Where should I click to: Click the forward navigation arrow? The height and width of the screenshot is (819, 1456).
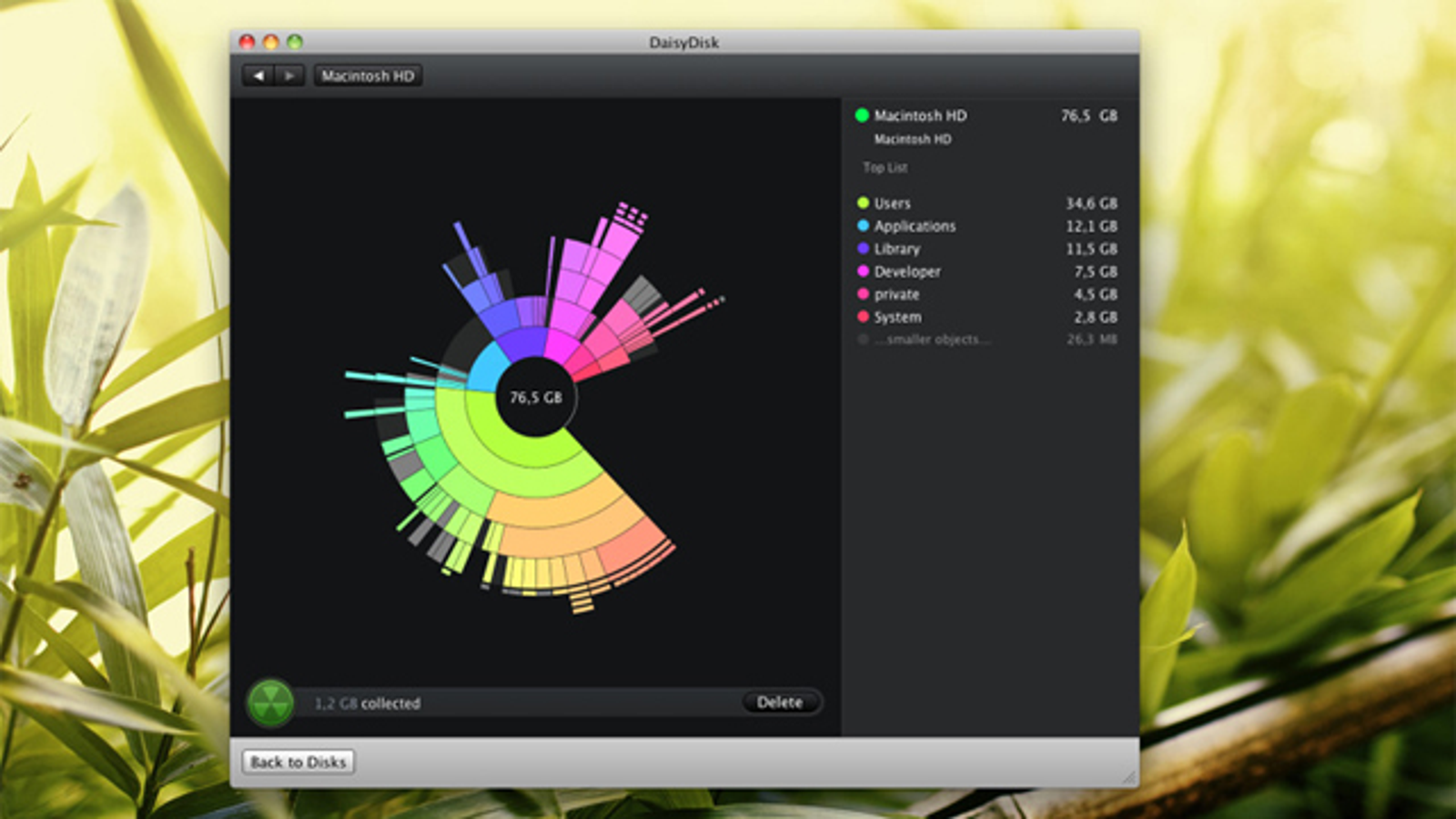288,76
